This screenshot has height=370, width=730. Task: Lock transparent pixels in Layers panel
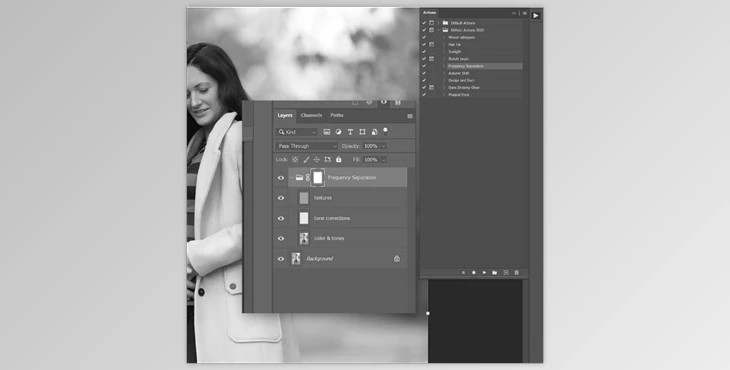click(x=295, y=160)
